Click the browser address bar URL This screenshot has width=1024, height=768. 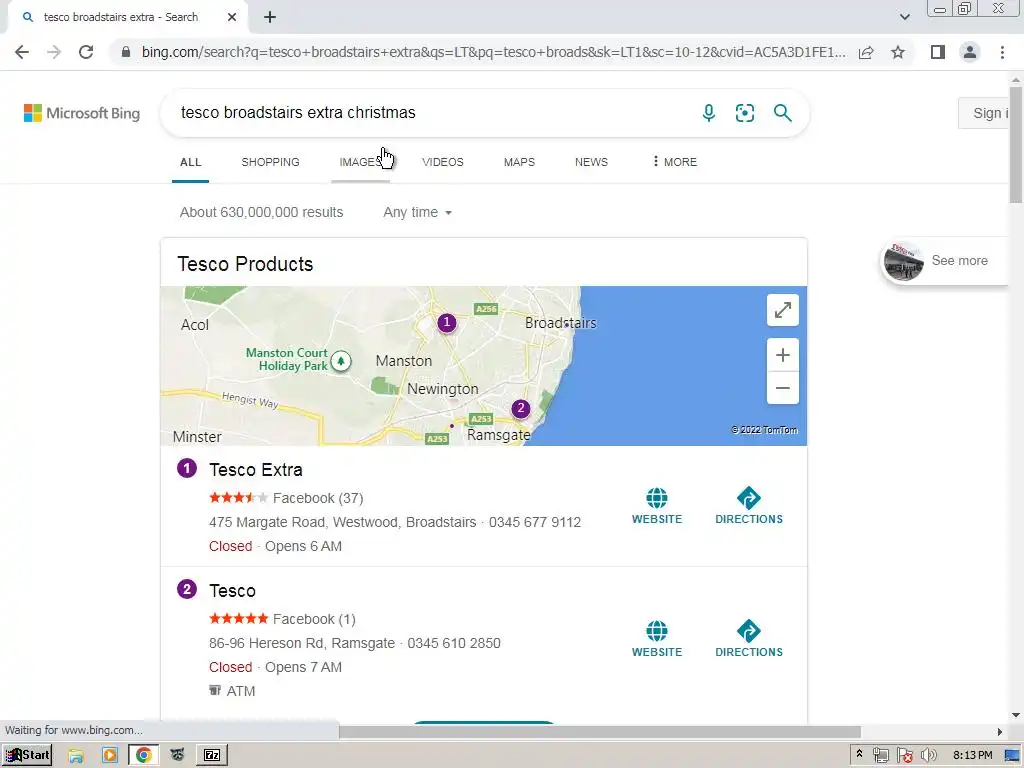pos(493,52)
